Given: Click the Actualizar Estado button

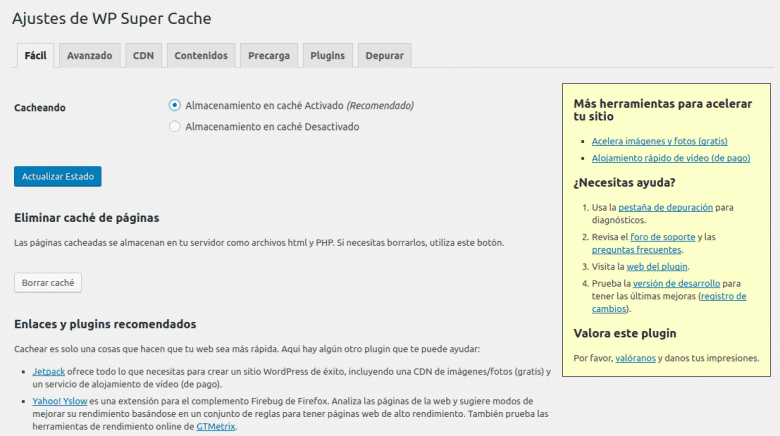Looking at the screenshot, I should click(x=58, y=176).
